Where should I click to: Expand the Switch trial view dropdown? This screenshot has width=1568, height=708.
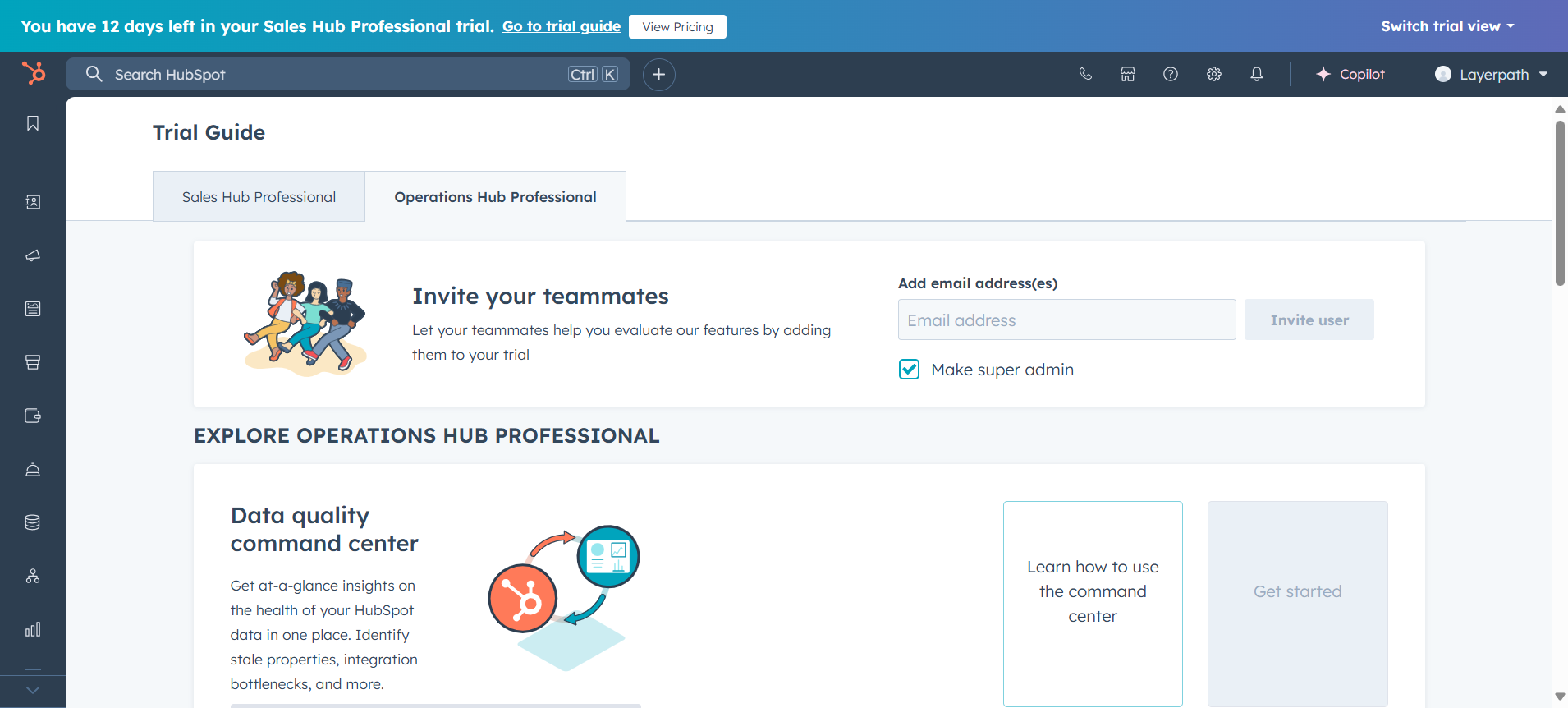[1447, 26]
